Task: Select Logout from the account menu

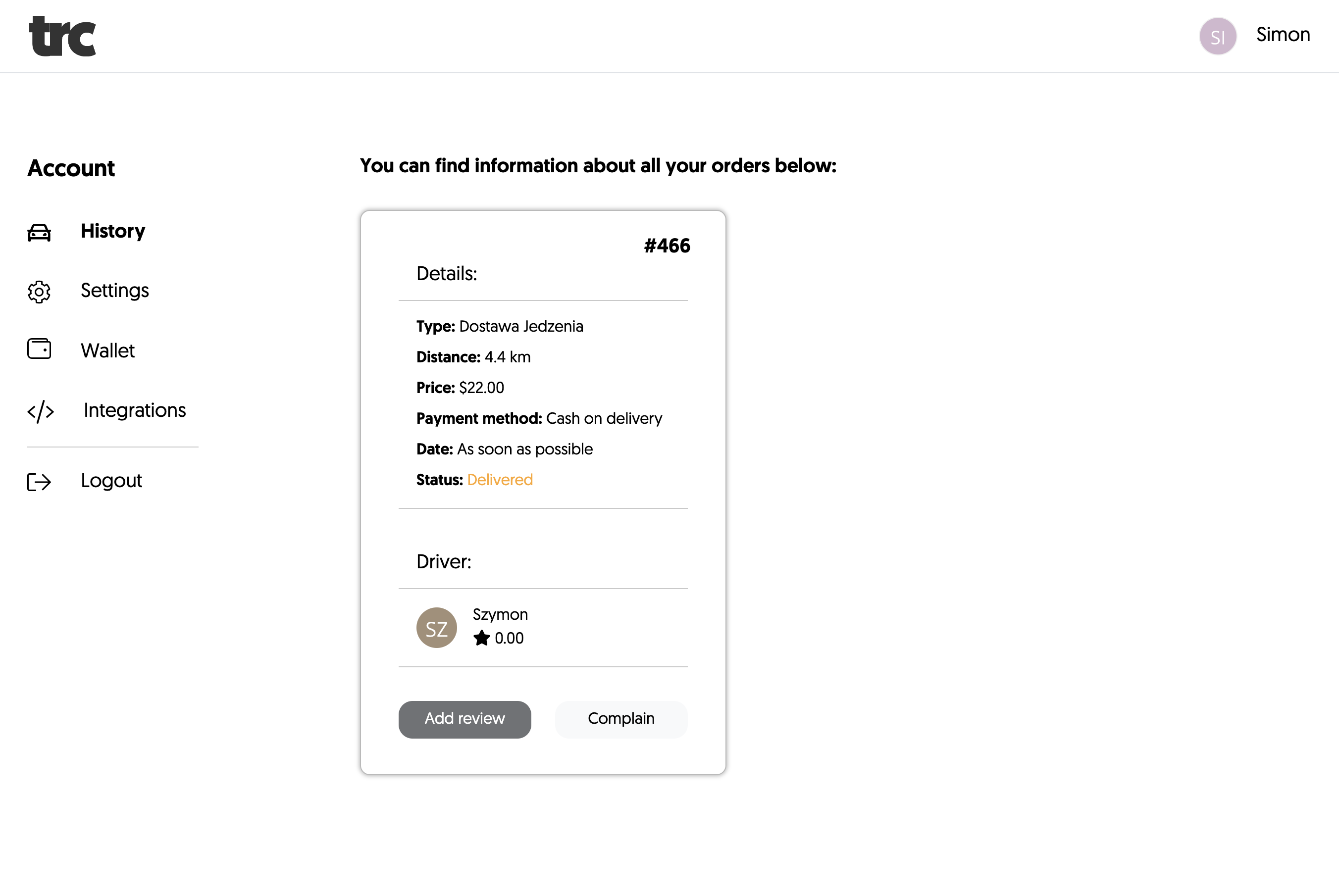Action: (111, 481)
